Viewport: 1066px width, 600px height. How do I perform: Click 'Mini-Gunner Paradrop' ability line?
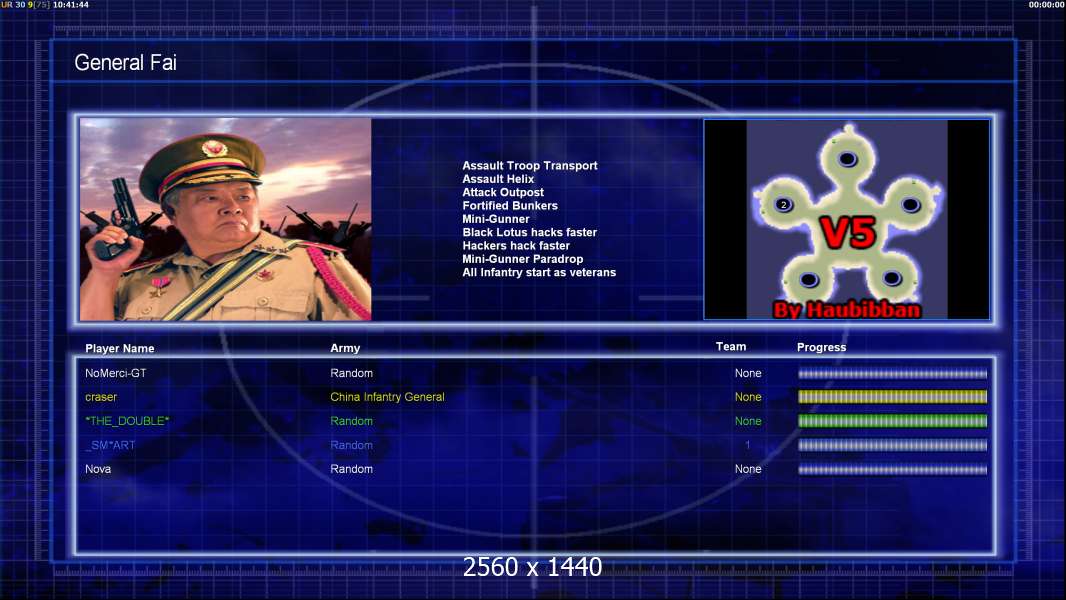(x=522, y=259)
